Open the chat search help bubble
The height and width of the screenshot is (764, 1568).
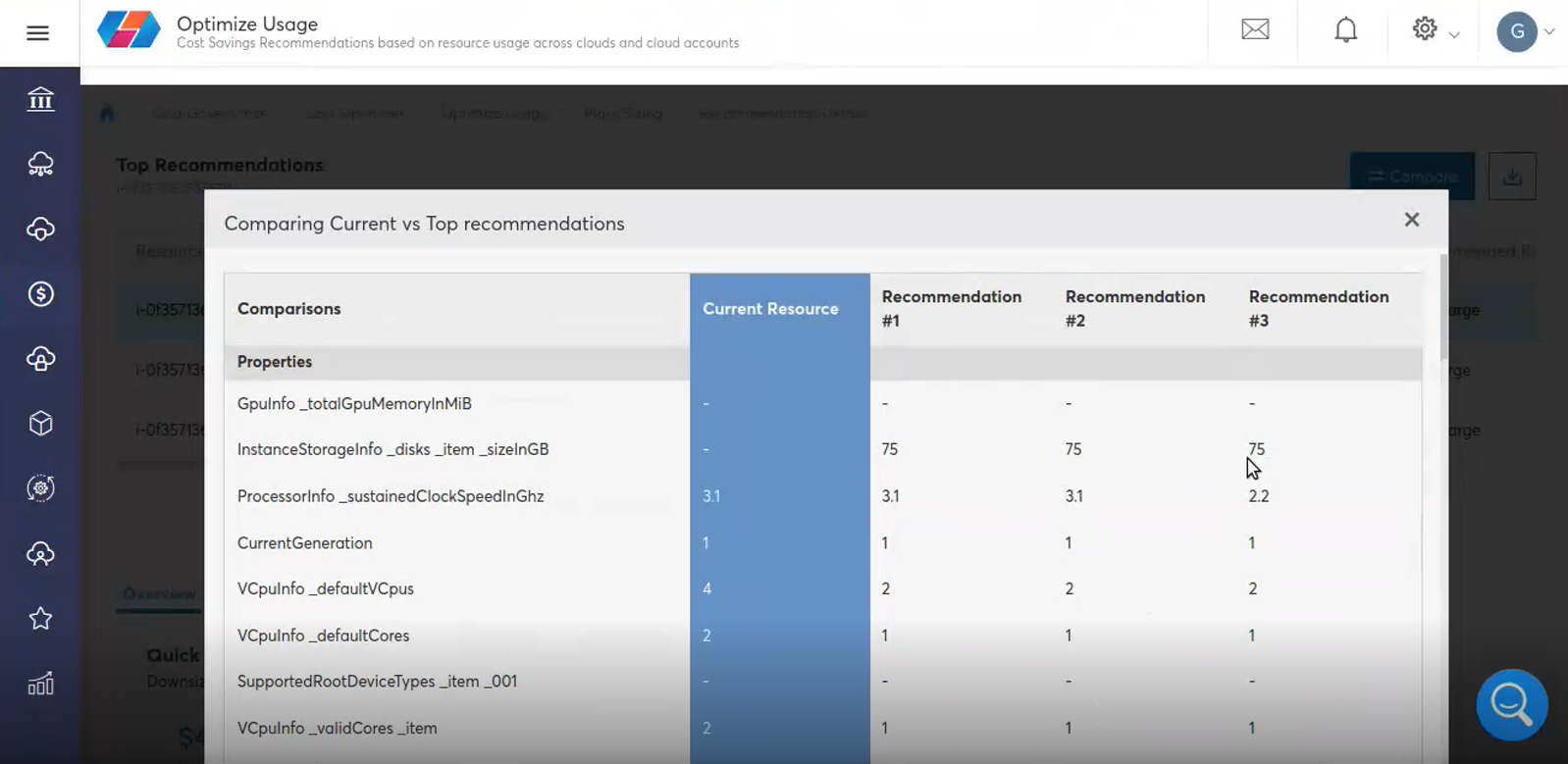(1512, 704)
